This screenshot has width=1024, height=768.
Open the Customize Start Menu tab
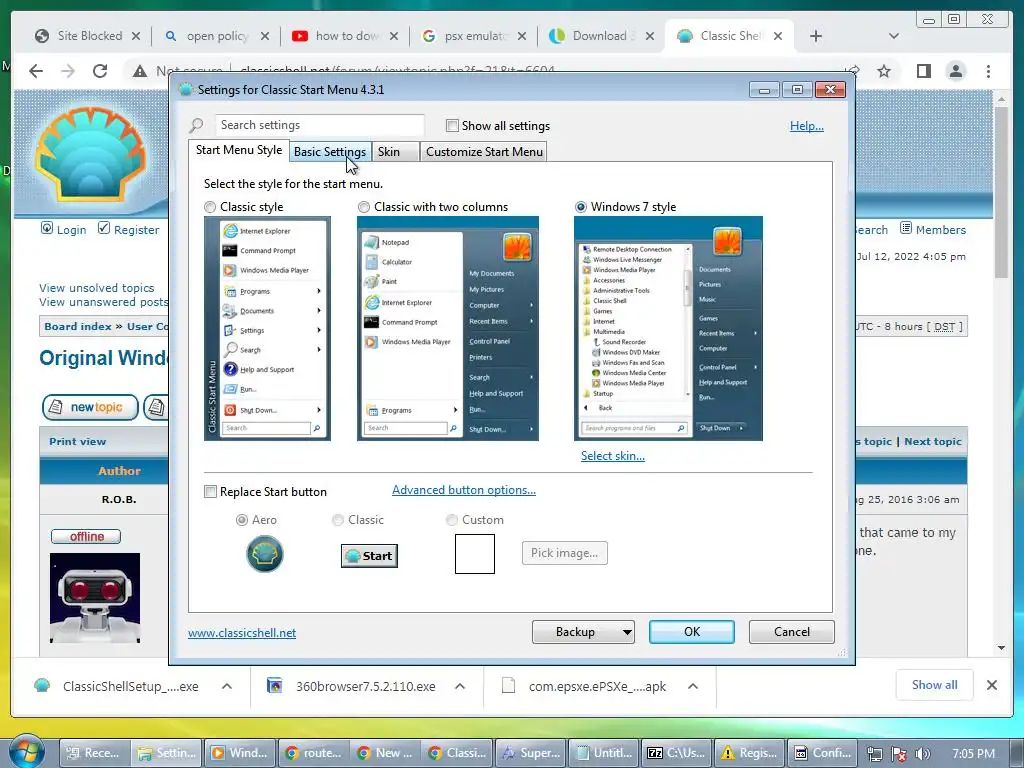coord(484,152)
